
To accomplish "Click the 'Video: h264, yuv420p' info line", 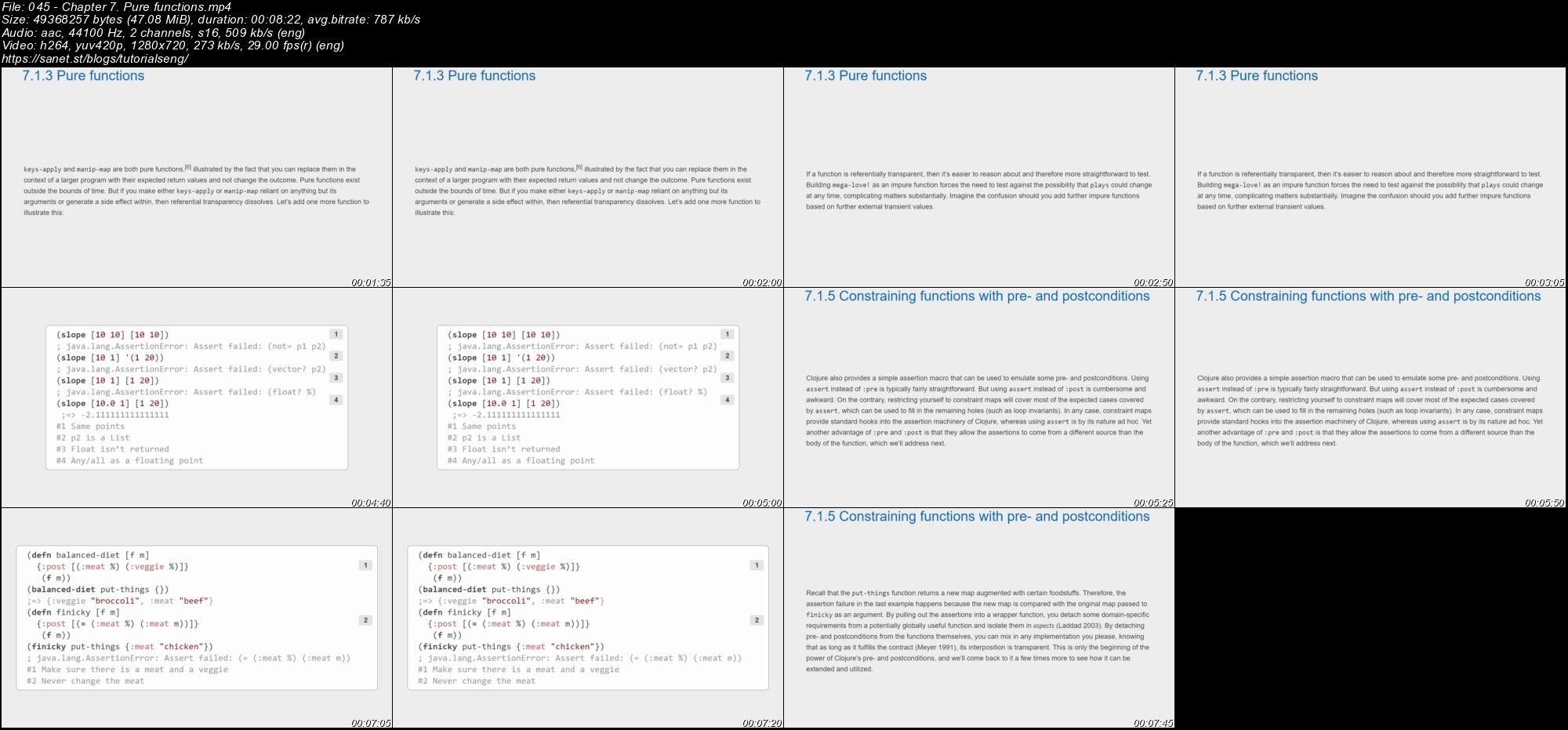I will click(x=173, y=45).
